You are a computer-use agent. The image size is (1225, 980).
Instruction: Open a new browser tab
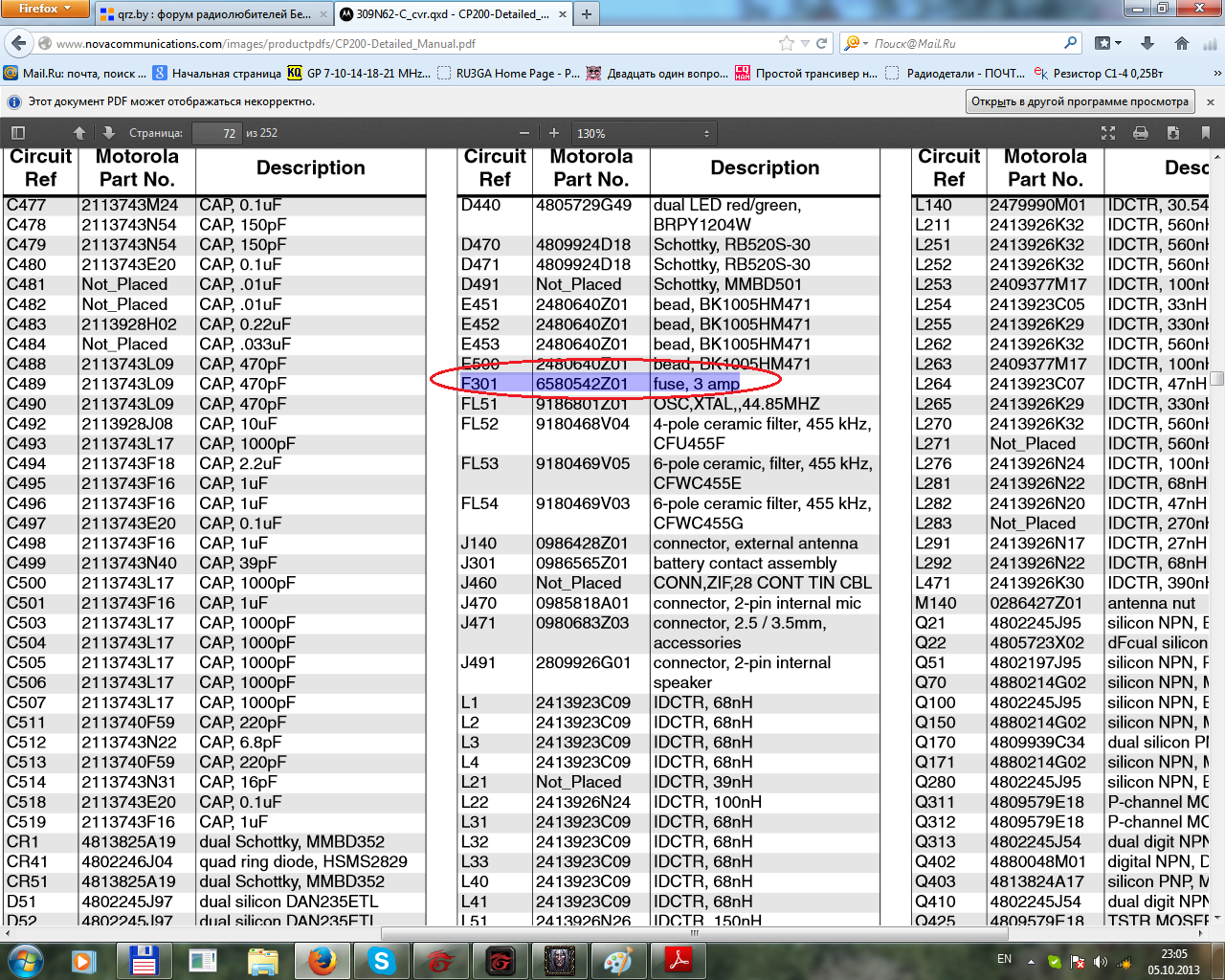pyautogui.click(x=586, y=14)
